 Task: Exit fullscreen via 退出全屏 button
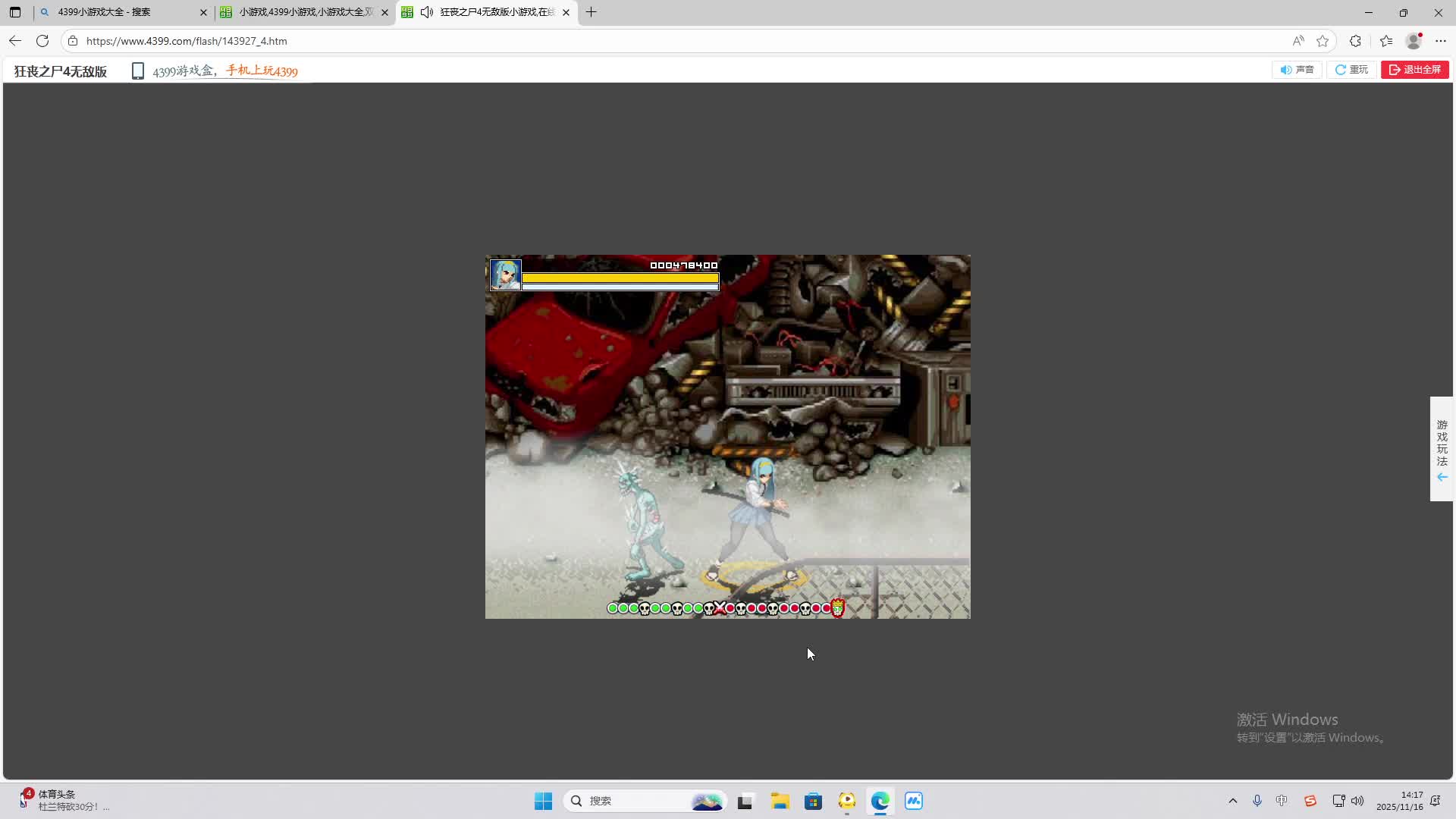pyautogui.click(x=1414, y=70)
